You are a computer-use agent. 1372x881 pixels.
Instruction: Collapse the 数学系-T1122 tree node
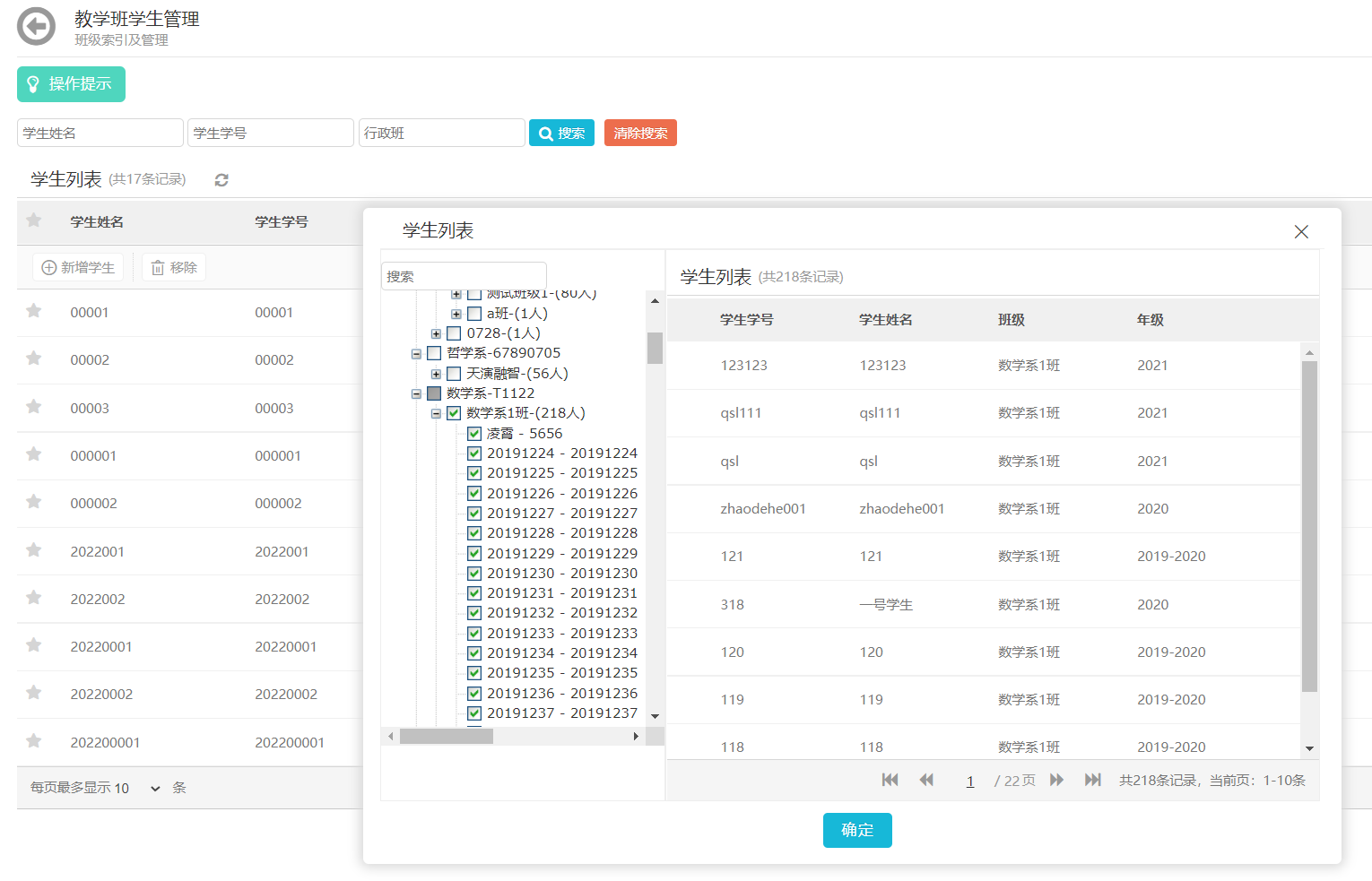tap(416, 393)
